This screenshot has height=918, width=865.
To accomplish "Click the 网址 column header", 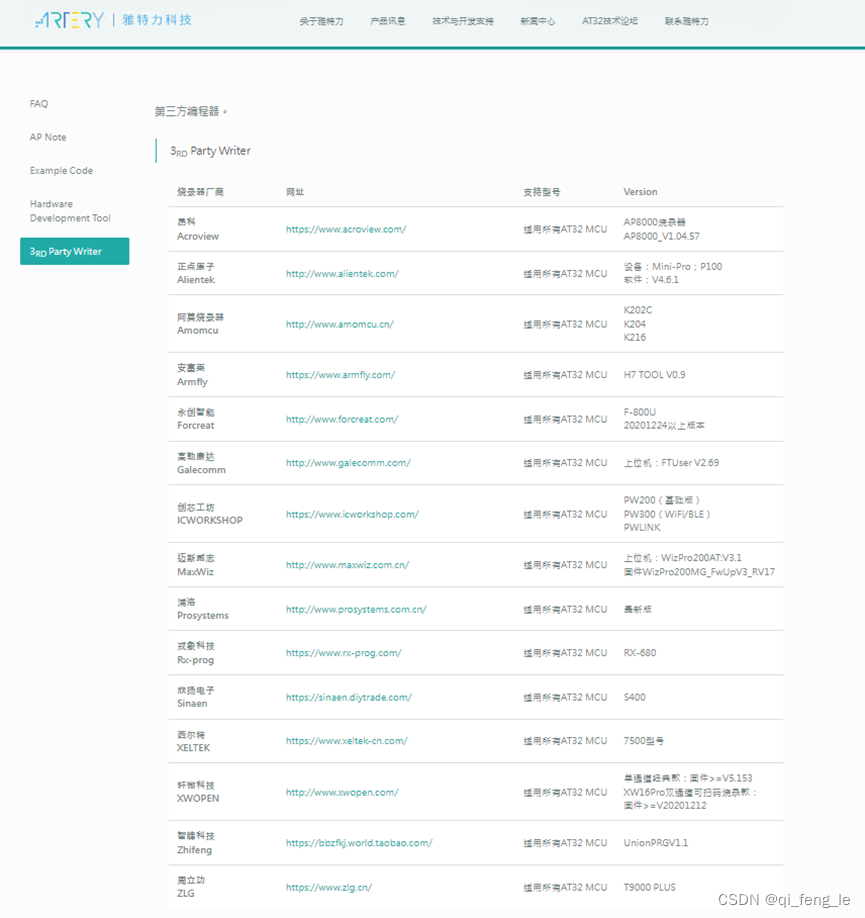I will pos(295,191).
